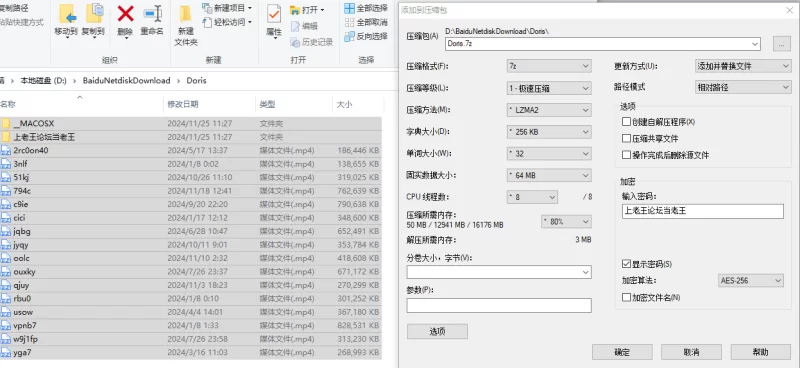
Task: Select video file c9ie icon
Action: [6, 204]
